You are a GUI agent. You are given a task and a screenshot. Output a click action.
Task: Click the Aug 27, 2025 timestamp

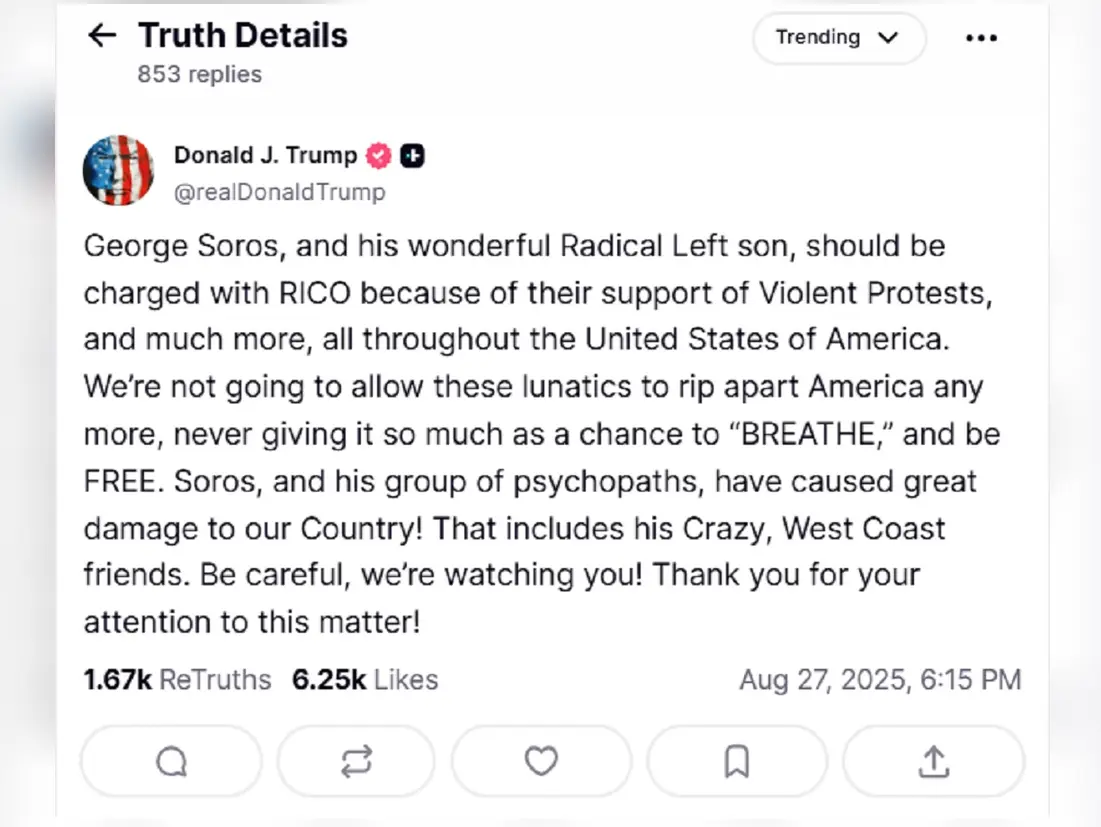coord(880,680)
